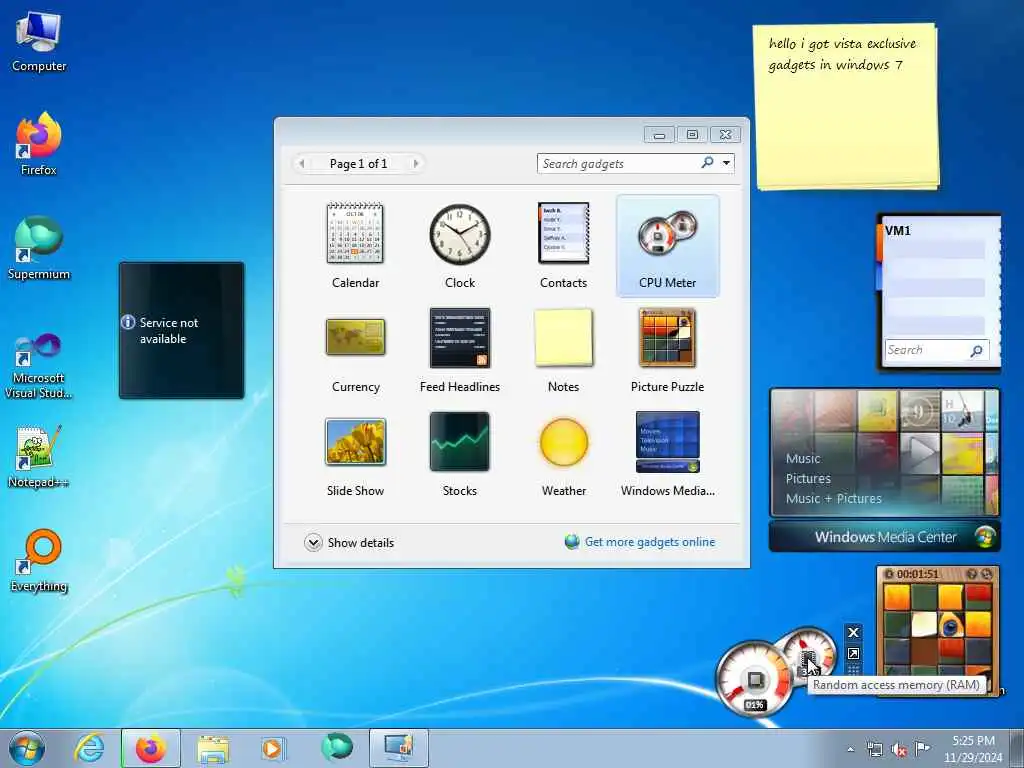
Task: Open the Notepad++ desktop shortcut
Action: 39,456
